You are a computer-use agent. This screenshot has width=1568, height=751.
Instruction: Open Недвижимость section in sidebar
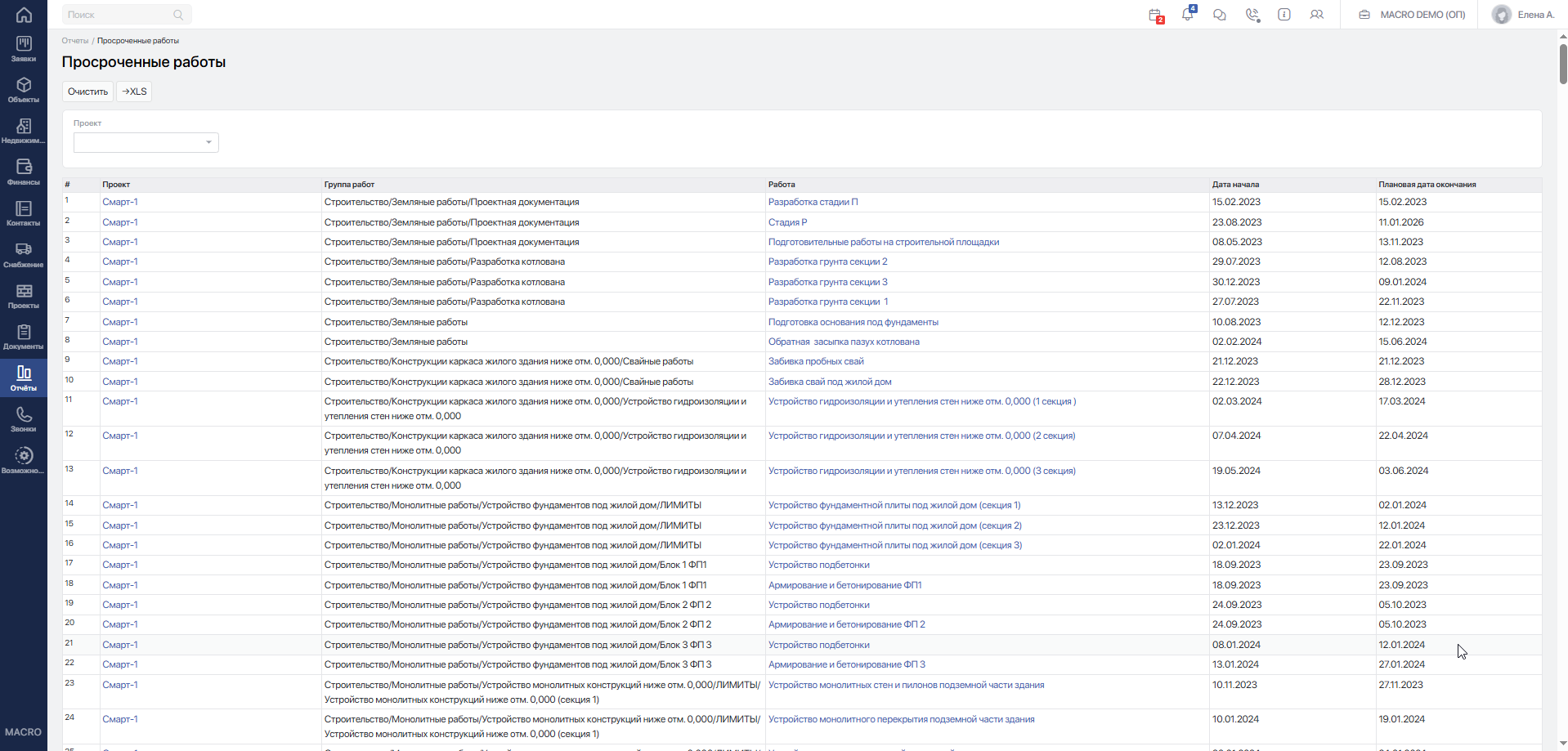point(24,132)
